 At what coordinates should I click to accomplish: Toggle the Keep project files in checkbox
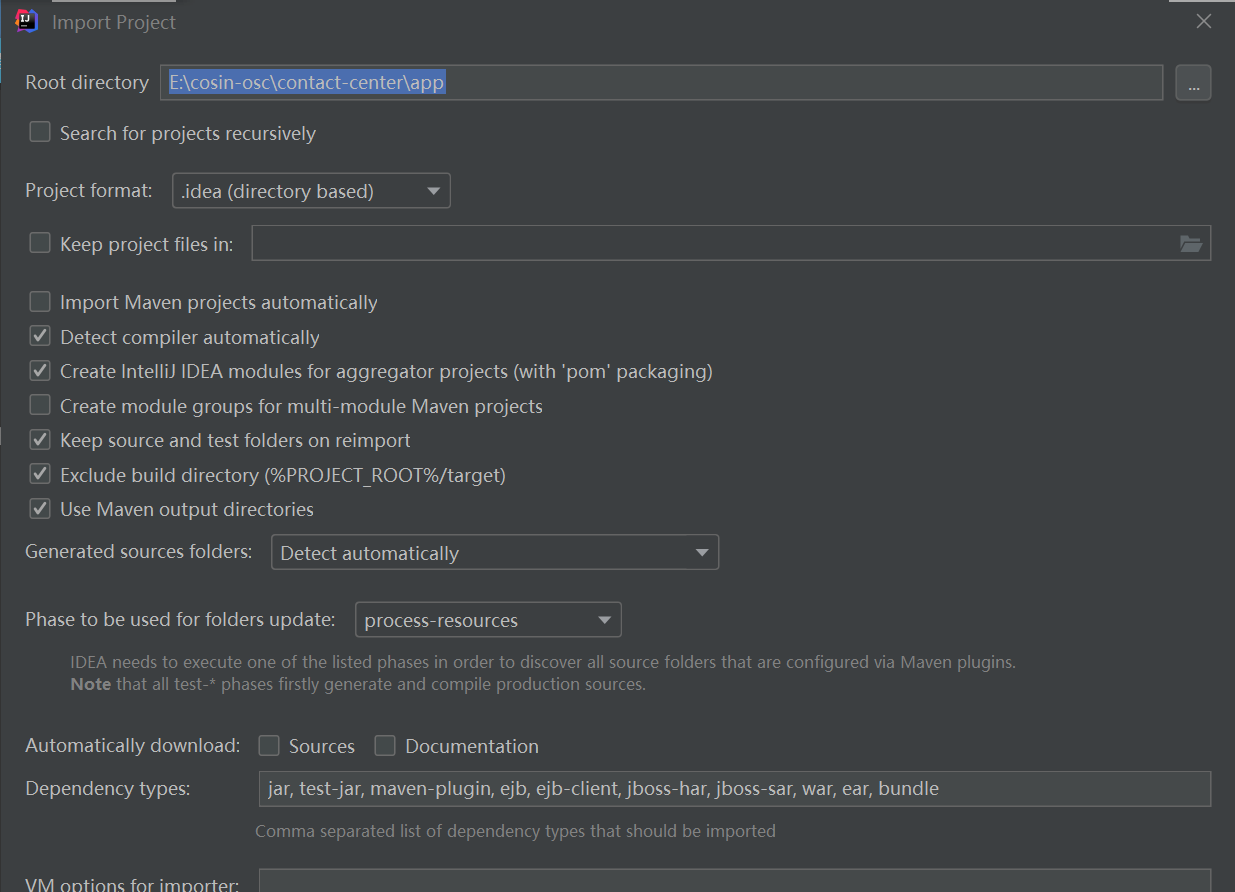click(x=39, y=242)
